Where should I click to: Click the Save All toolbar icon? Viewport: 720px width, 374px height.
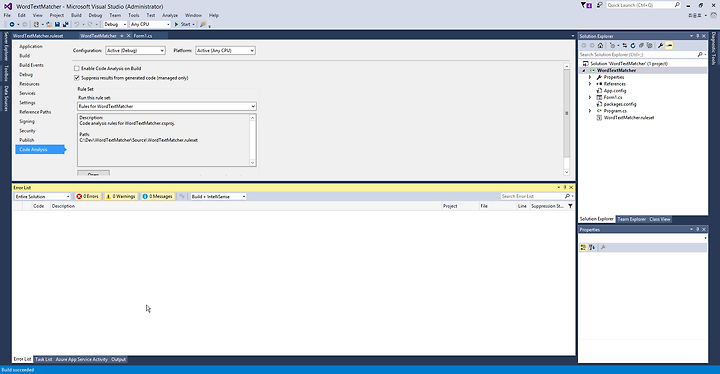click(65, 24)
